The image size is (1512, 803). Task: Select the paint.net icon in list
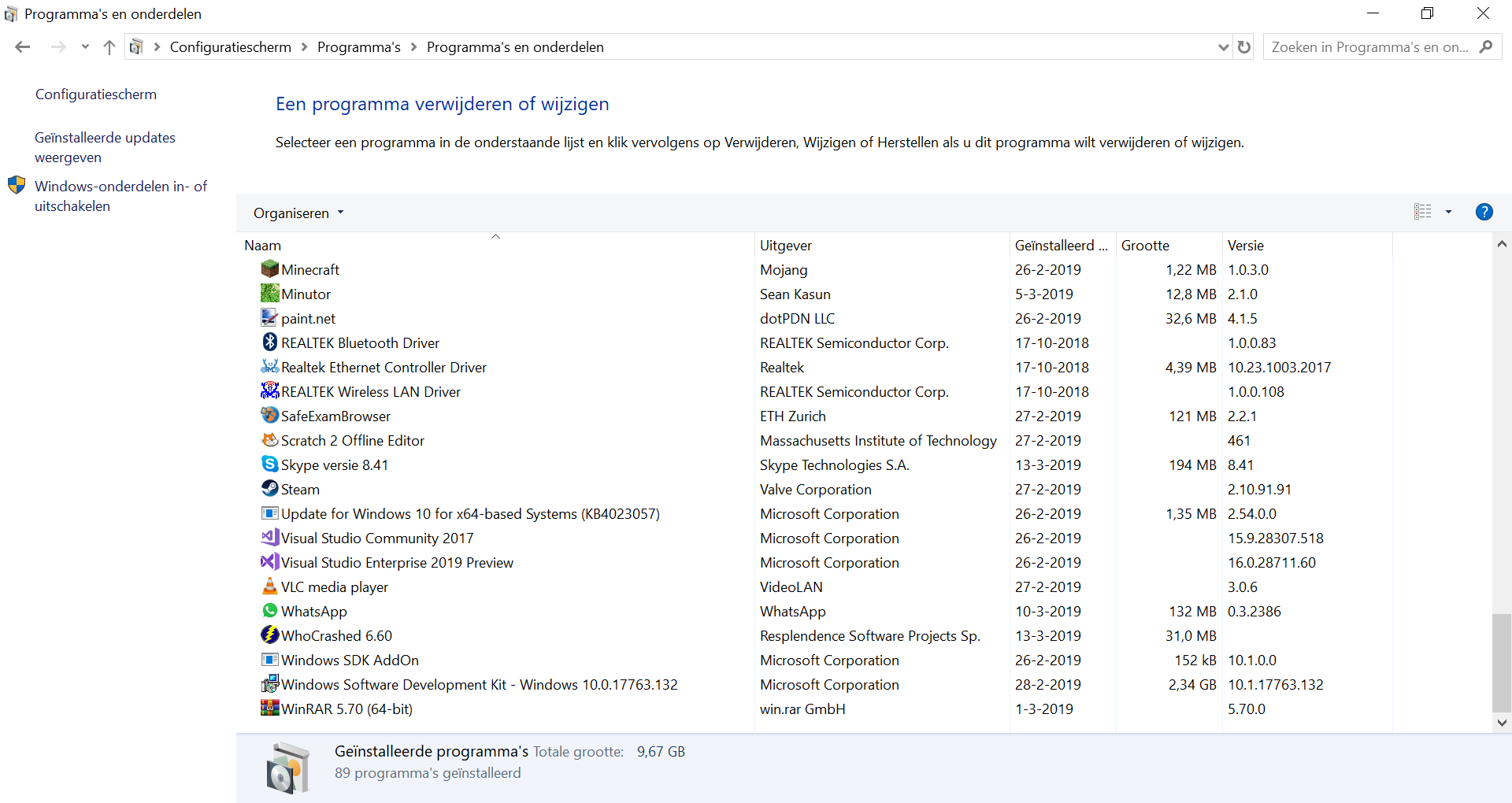click(x=270, y=318)
